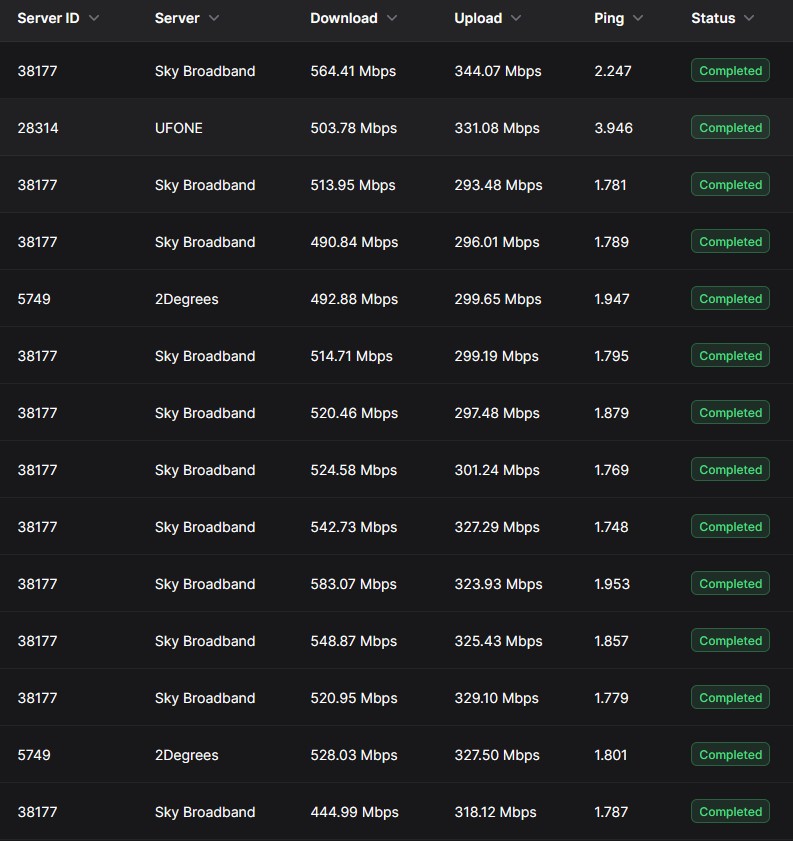Open the Server column sort chevron
Screen dimensions: 793x841
point(214,18)
